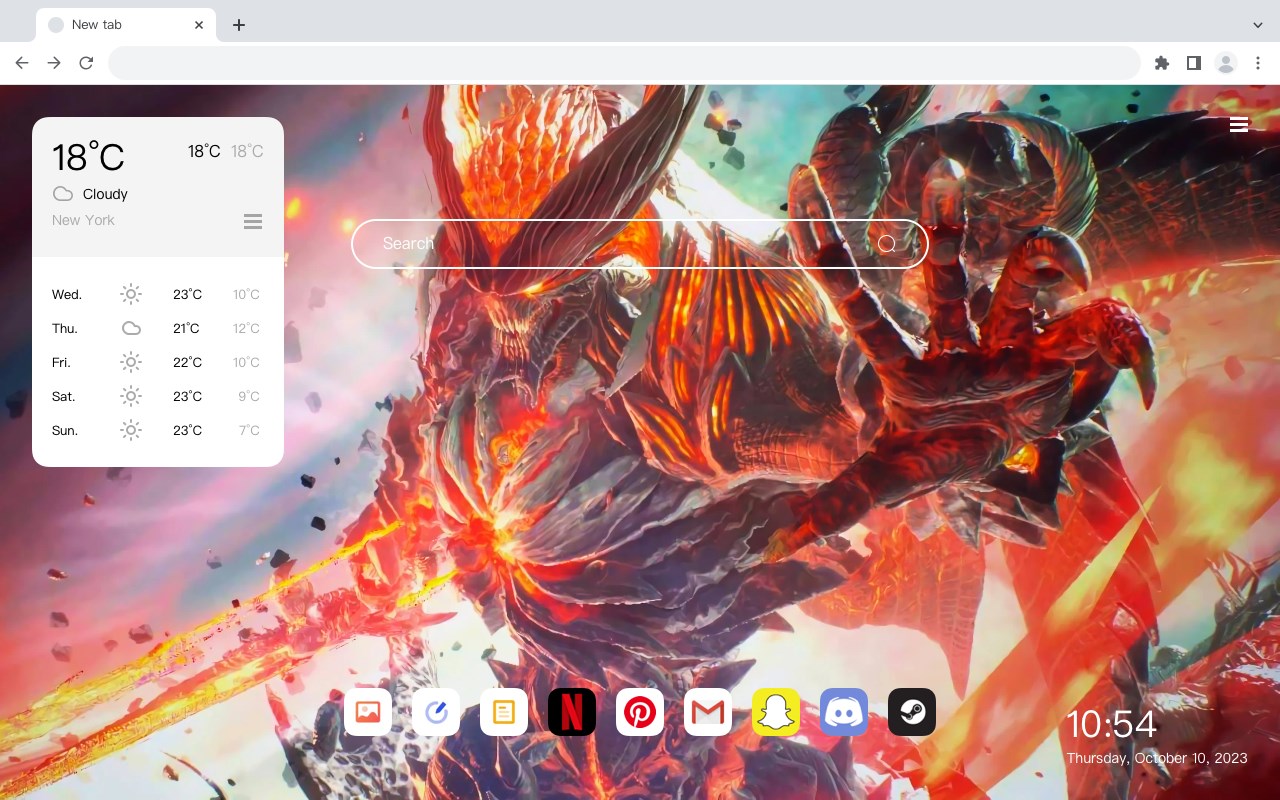This screenshot has width=1280, height=800.
Task: Click the cloudy icon beside Cloudy
Action: point(63,194)
